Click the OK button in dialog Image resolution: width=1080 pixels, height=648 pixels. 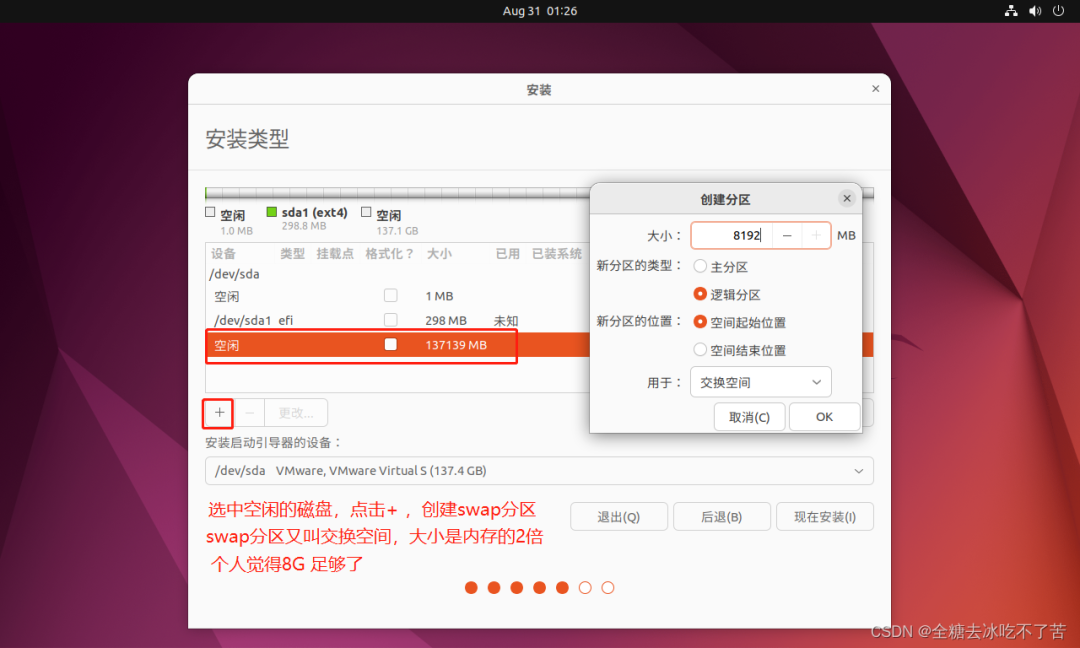coord(824,417)
